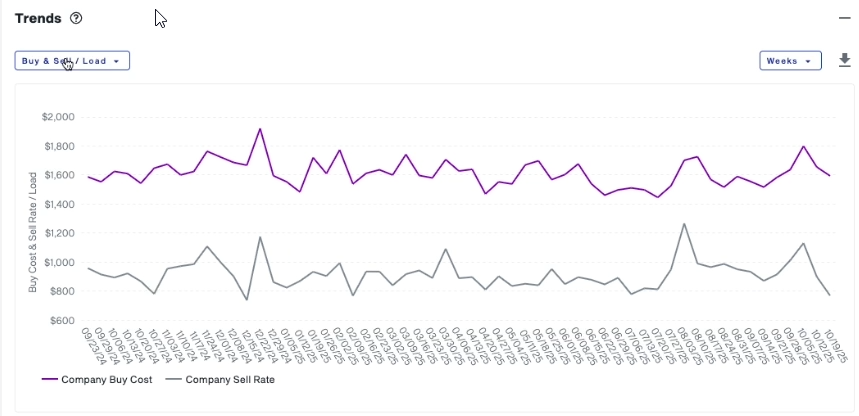Click the highest peak of gray sell rate line

(x=684, y=224)
